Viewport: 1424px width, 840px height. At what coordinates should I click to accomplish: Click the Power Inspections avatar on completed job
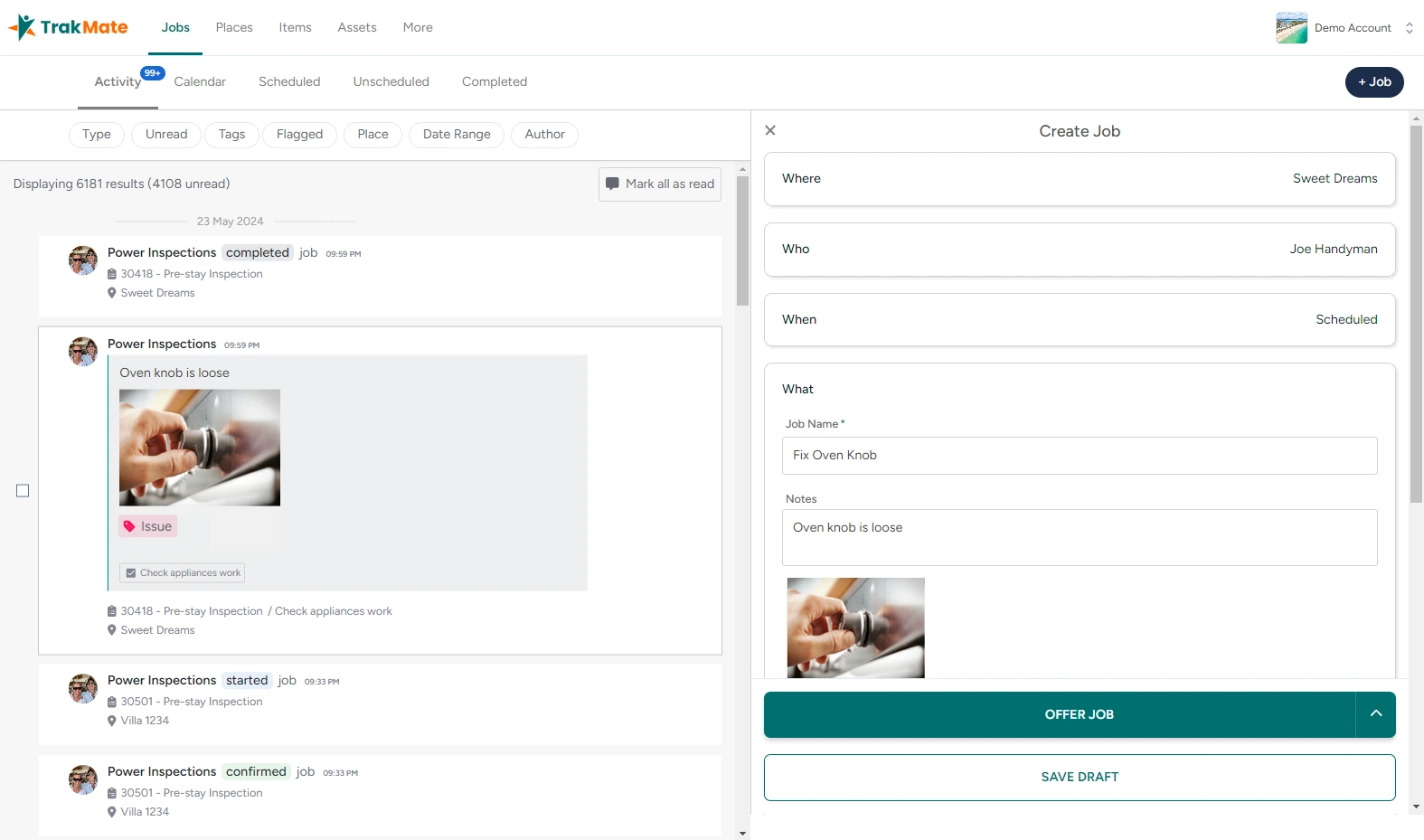pos(83,260)
